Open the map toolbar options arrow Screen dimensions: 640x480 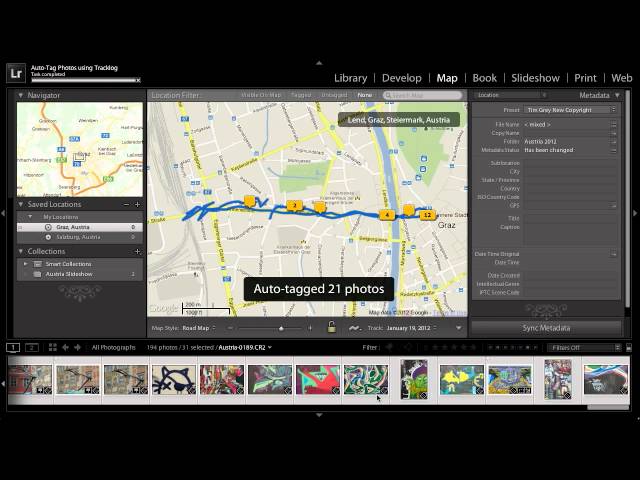(458, 328)
